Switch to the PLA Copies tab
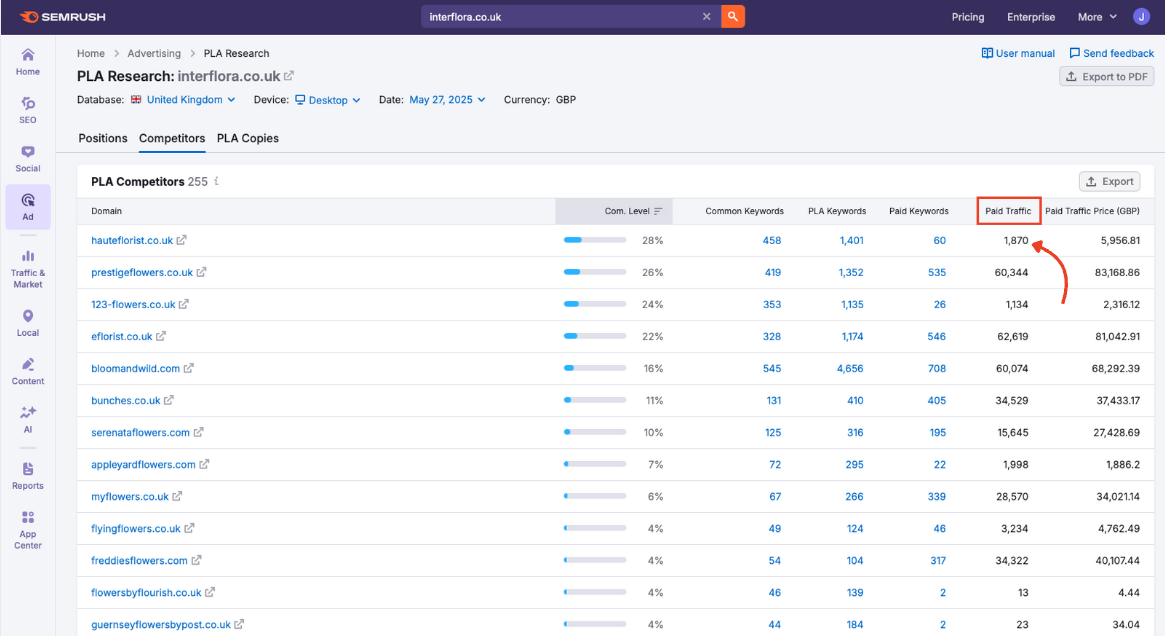 click(x=248, y=138)
